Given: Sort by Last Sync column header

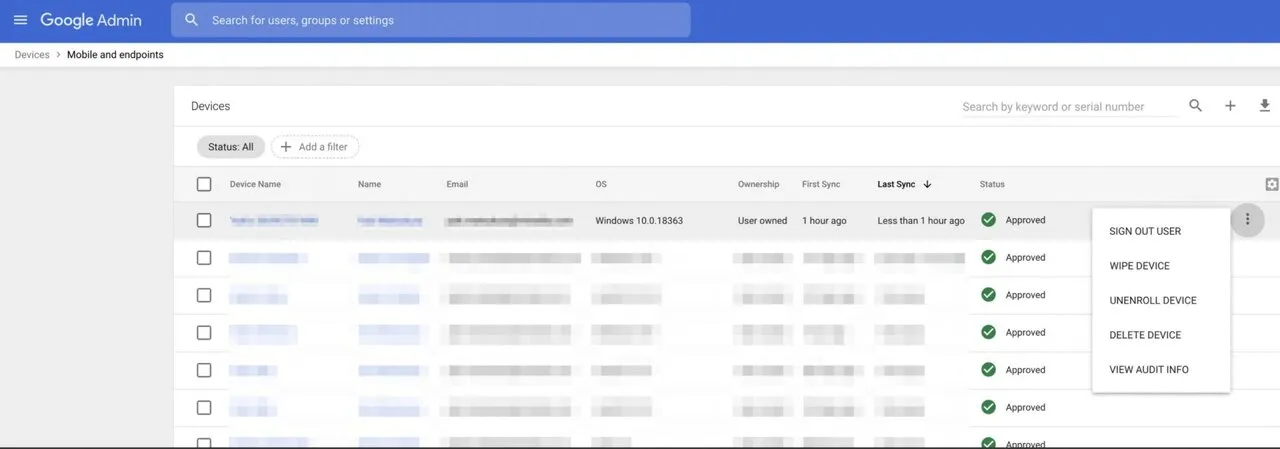Looking at the screenshot, I should tap(896, 184).
